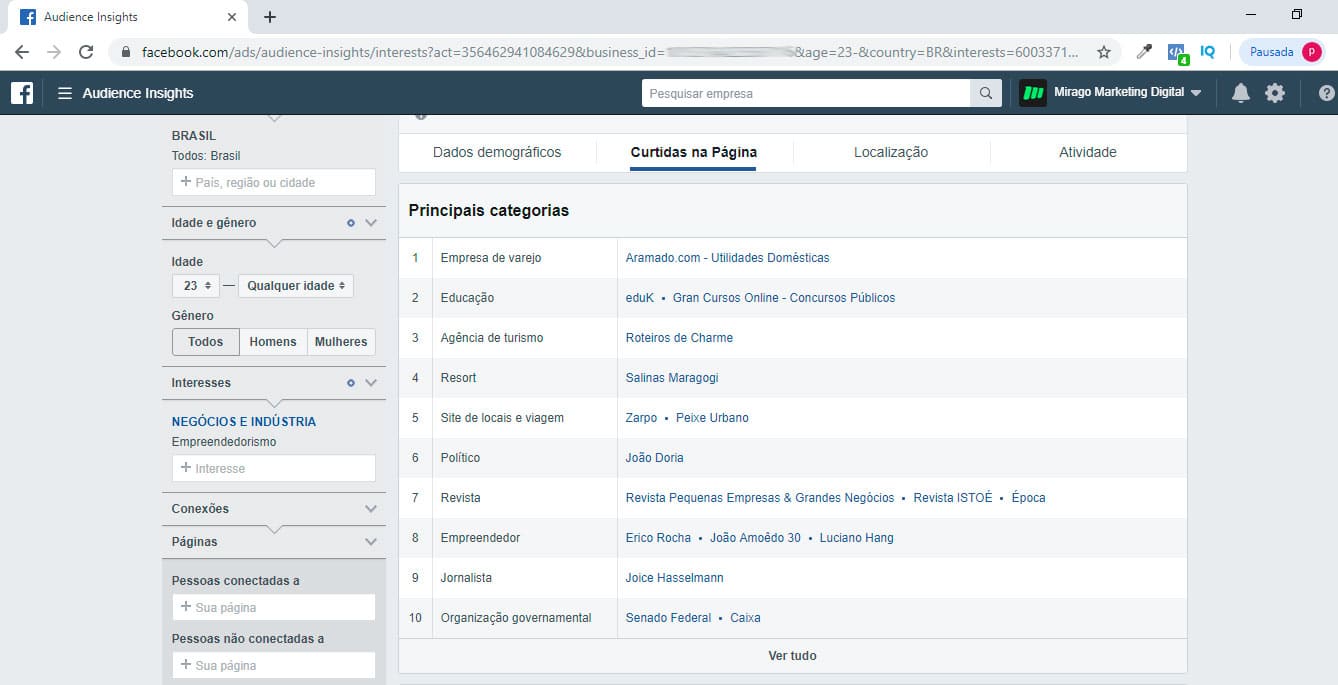Open Época page link
The width and height of the screenshot is (1338, 685).
(1028, 498)
